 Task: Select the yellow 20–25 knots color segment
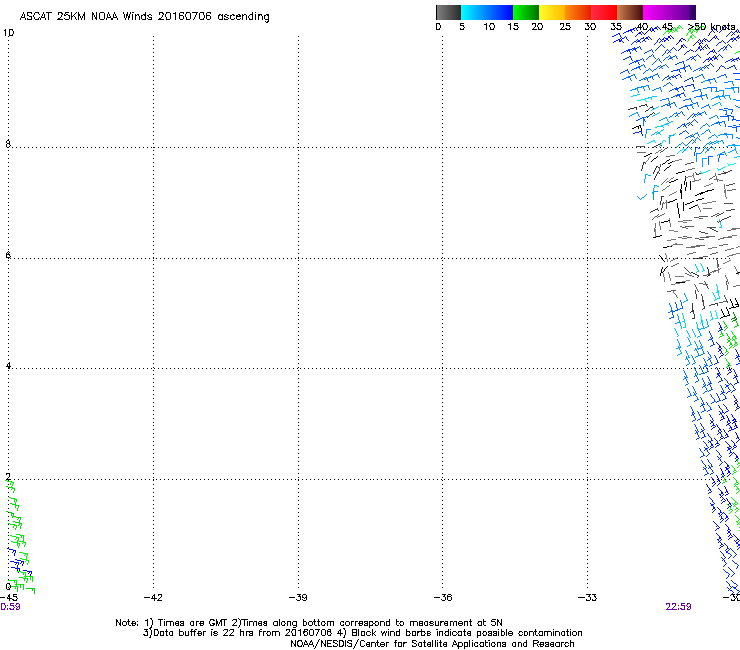[552, 12]
